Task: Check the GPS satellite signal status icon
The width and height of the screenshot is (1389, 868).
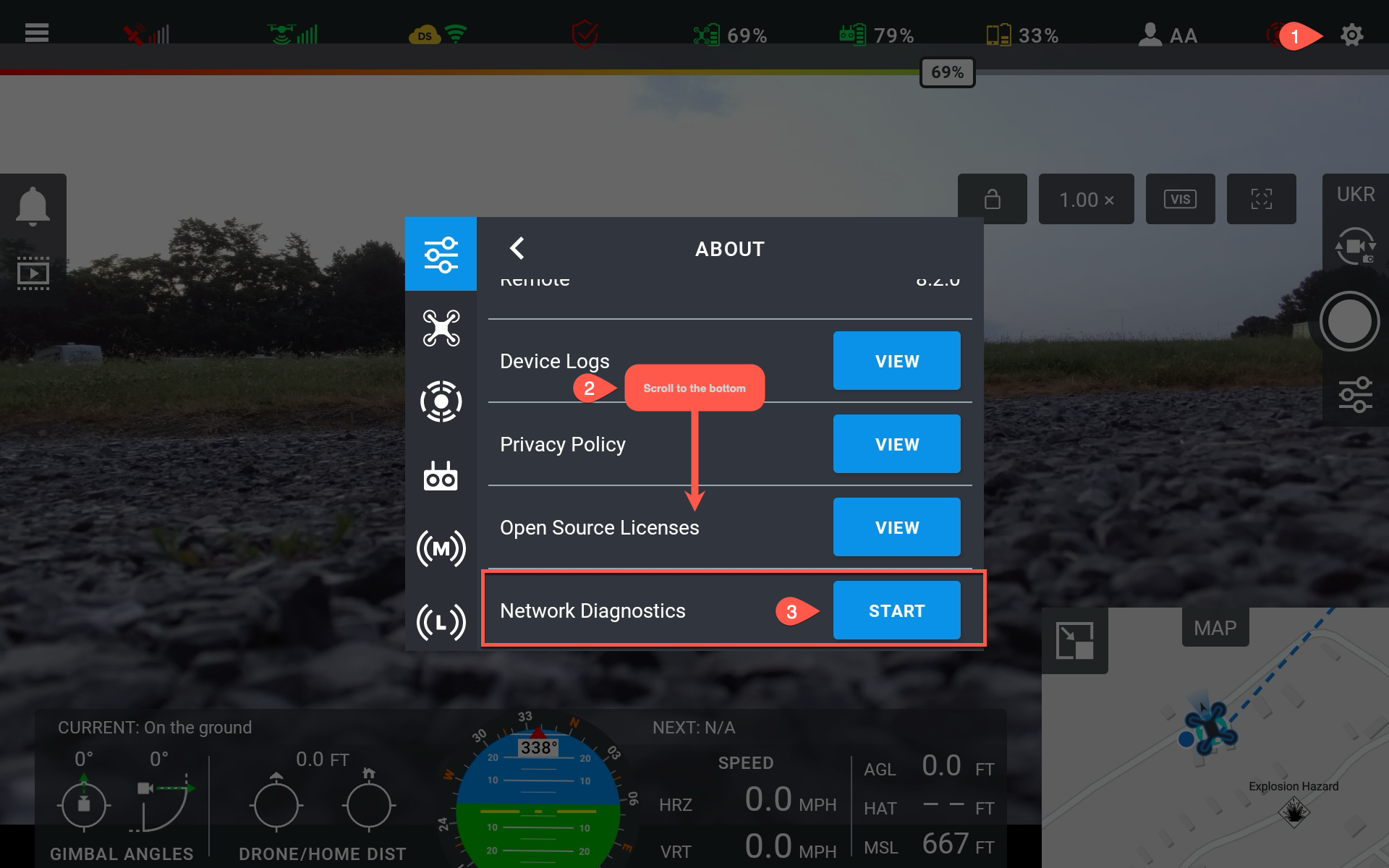Action: (x=145, y=34)
